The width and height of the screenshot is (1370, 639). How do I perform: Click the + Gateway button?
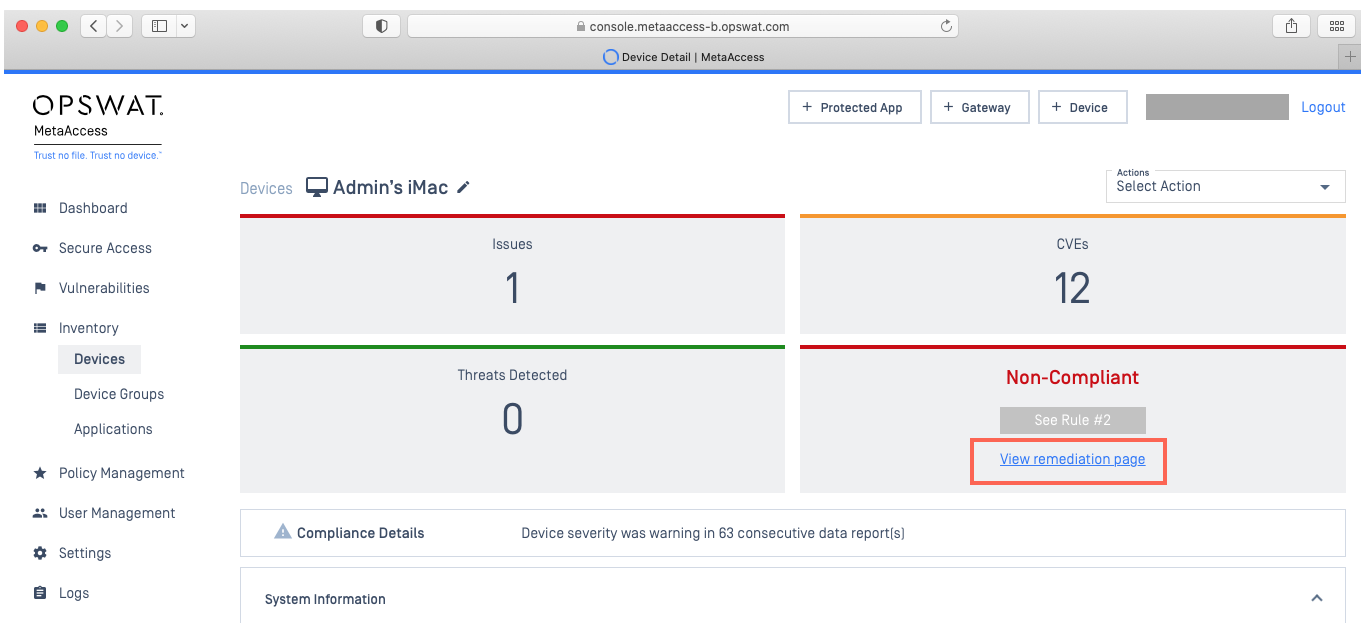pos(980,107)
